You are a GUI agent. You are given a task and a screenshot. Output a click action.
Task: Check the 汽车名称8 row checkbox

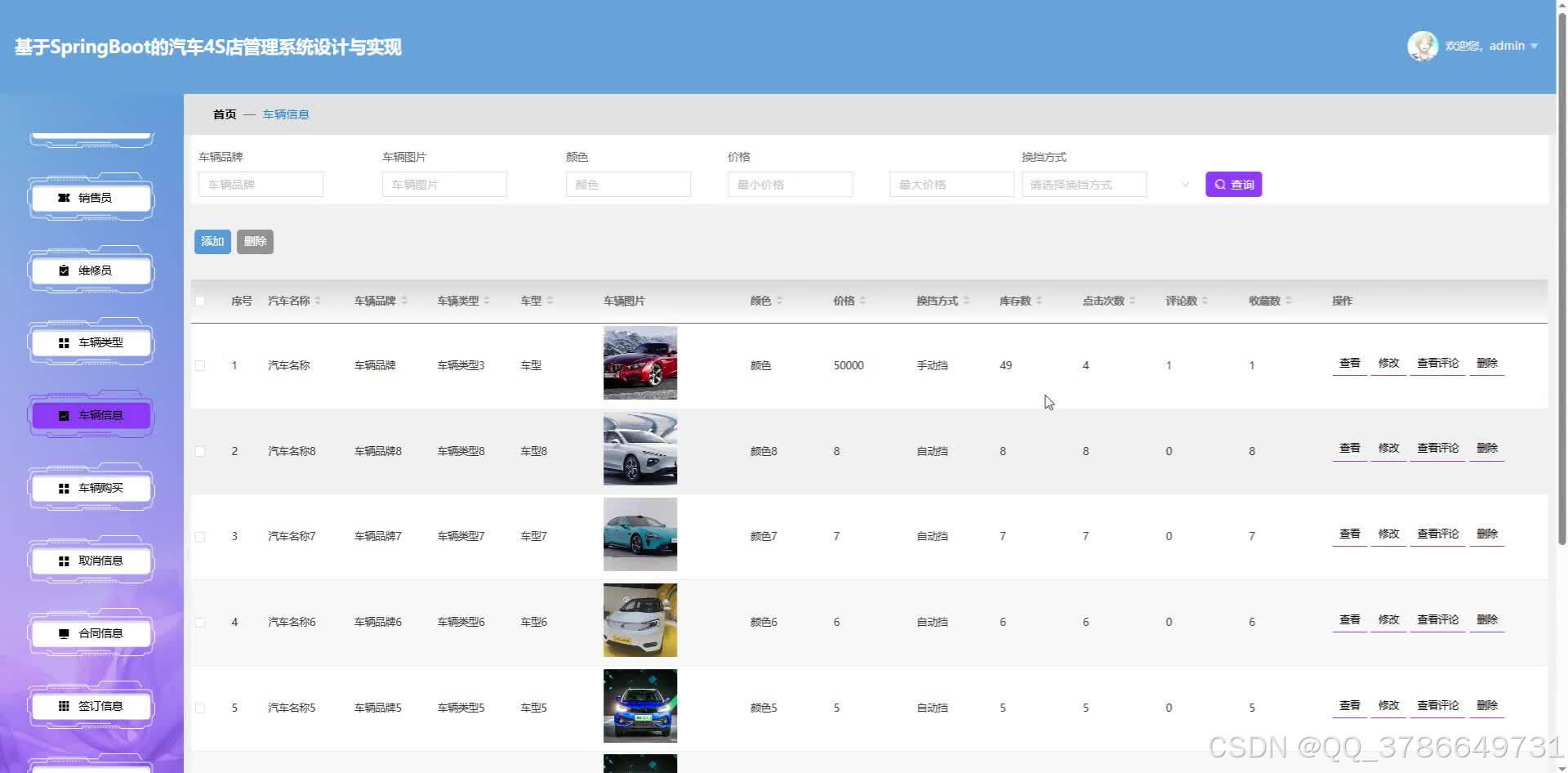200,451
